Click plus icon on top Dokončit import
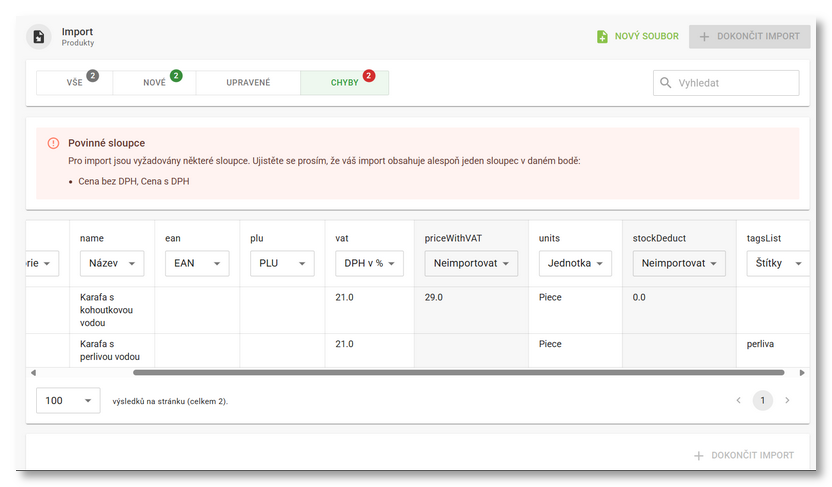This screenshot has height=487, width=832. point(704,37)
